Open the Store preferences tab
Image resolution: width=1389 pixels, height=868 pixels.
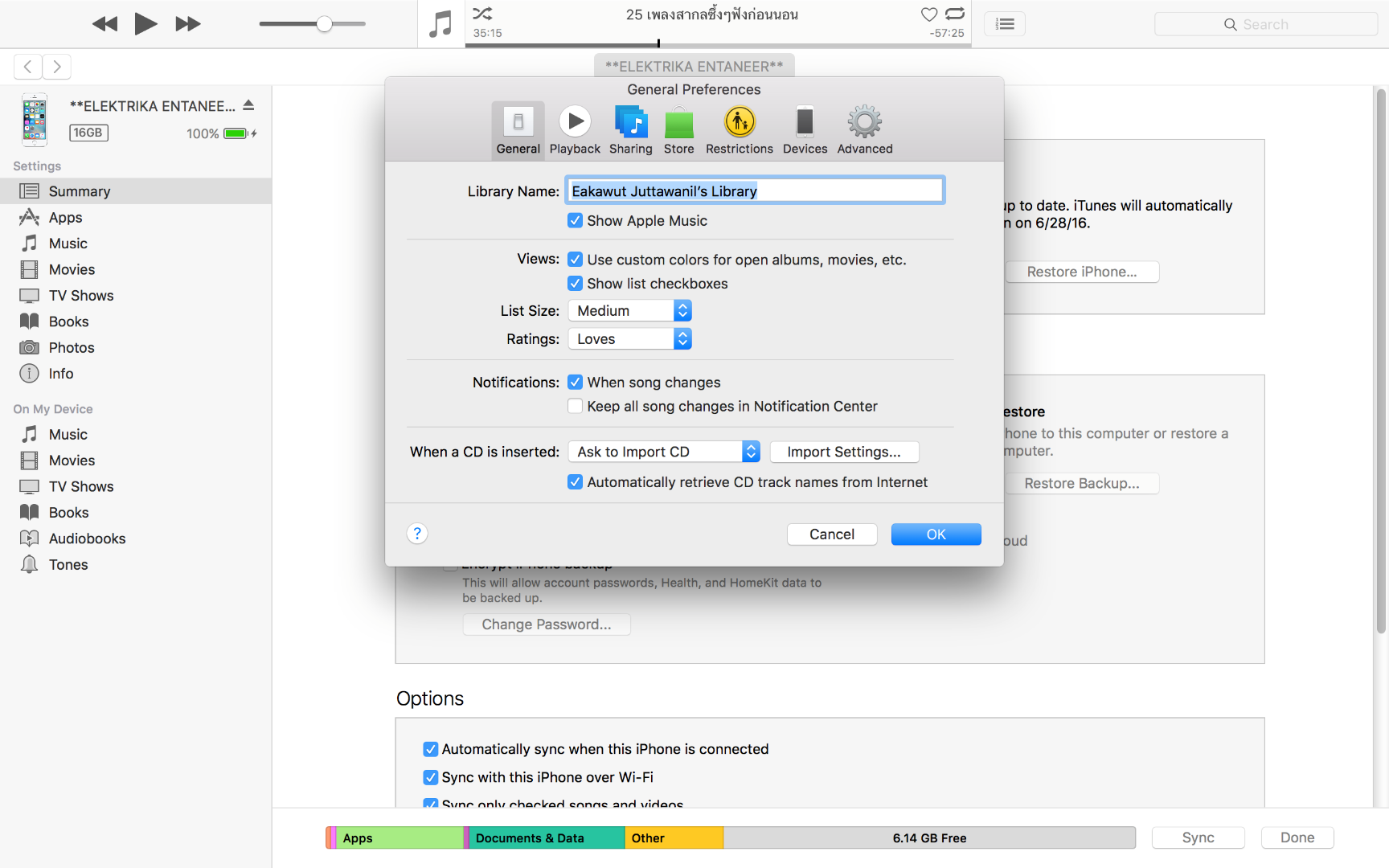point(679,130)
